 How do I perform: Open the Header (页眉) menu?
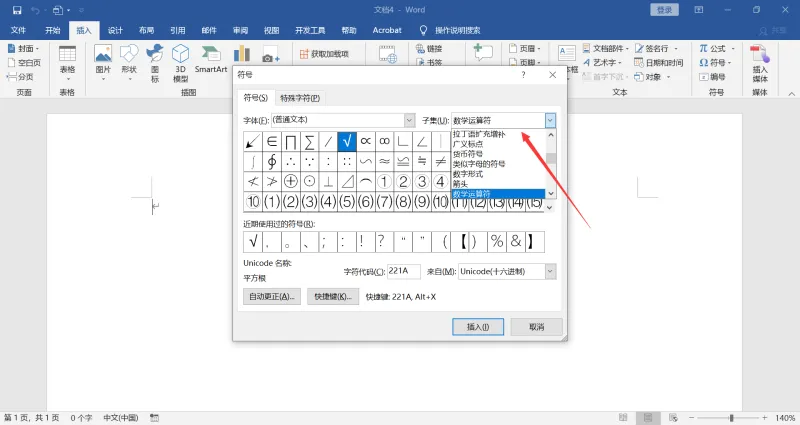(x=524, y=48)
